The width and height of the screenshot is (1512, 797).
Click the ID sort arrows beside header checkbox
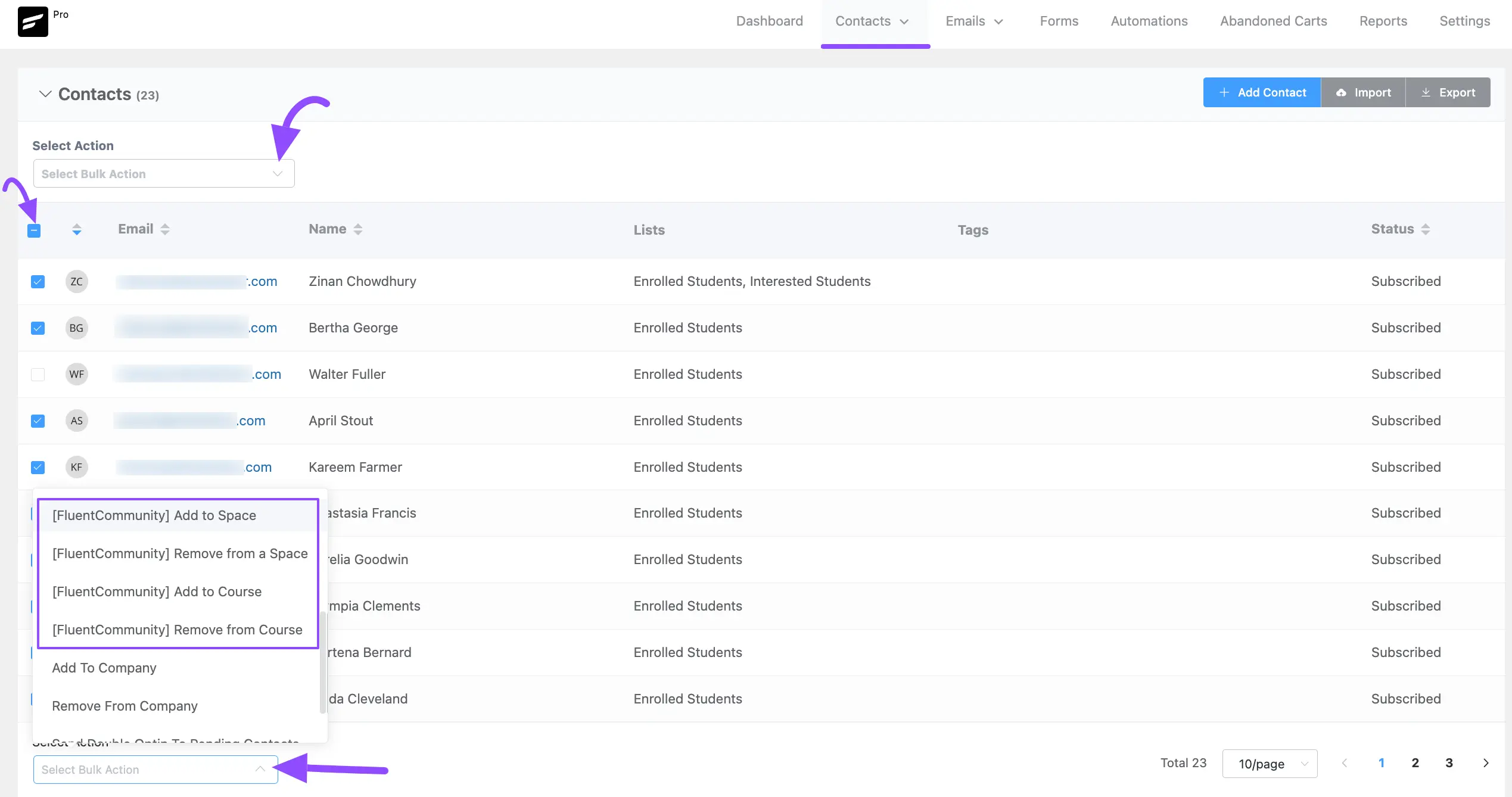pos(77,229)
